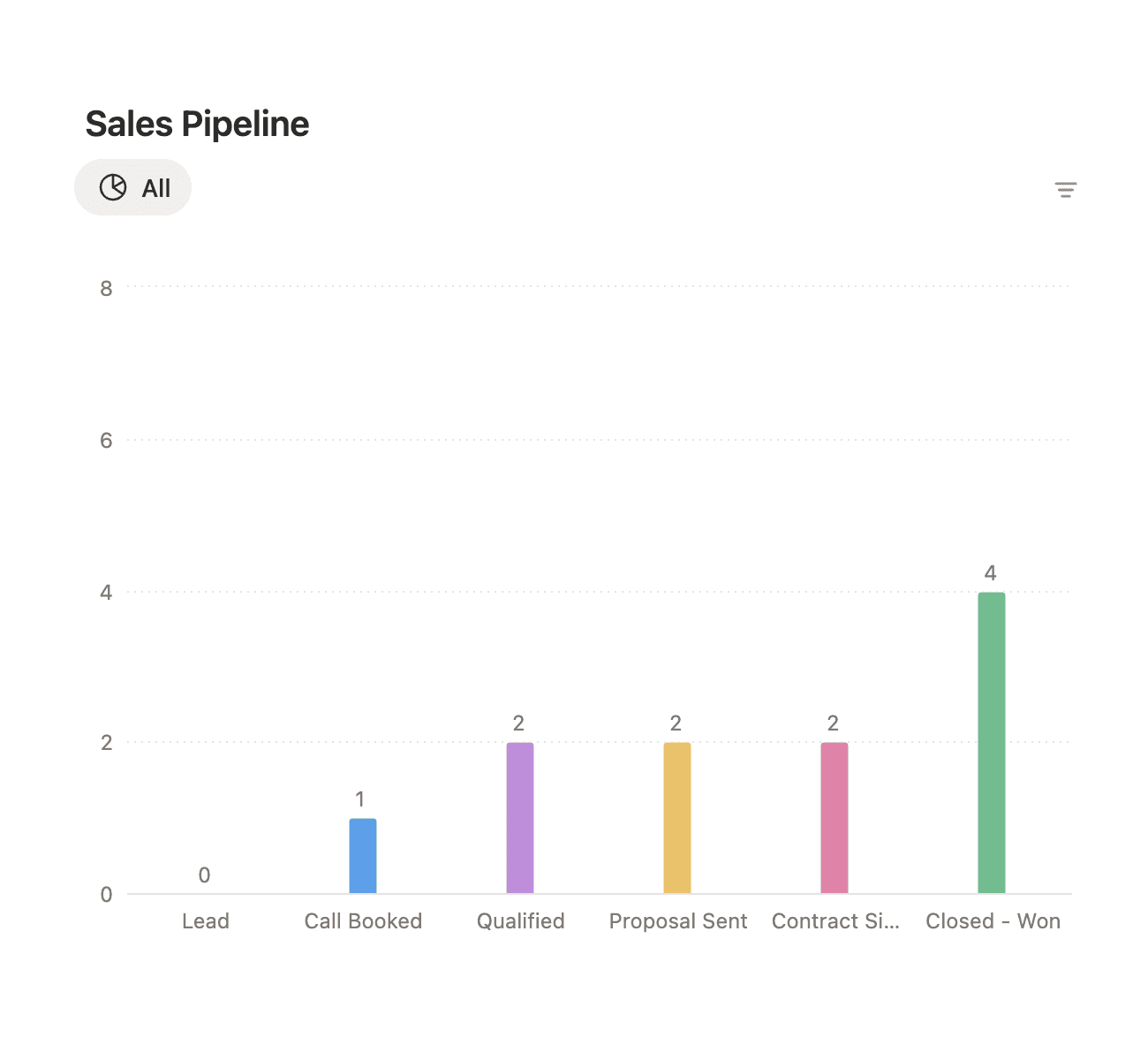
Task: Click the Sales Pipeline title
Action: (197, 125)
